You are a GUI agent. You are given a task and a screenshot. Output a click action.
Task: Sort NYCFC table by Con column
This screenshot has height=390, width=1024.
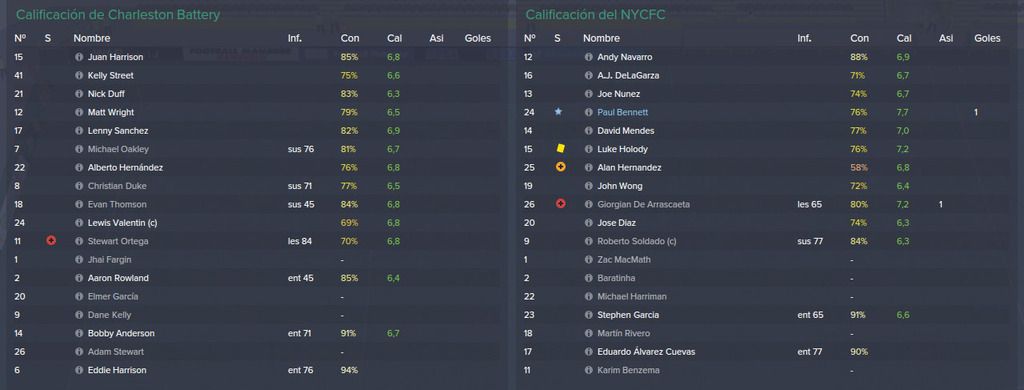click(x=859, y=39)
